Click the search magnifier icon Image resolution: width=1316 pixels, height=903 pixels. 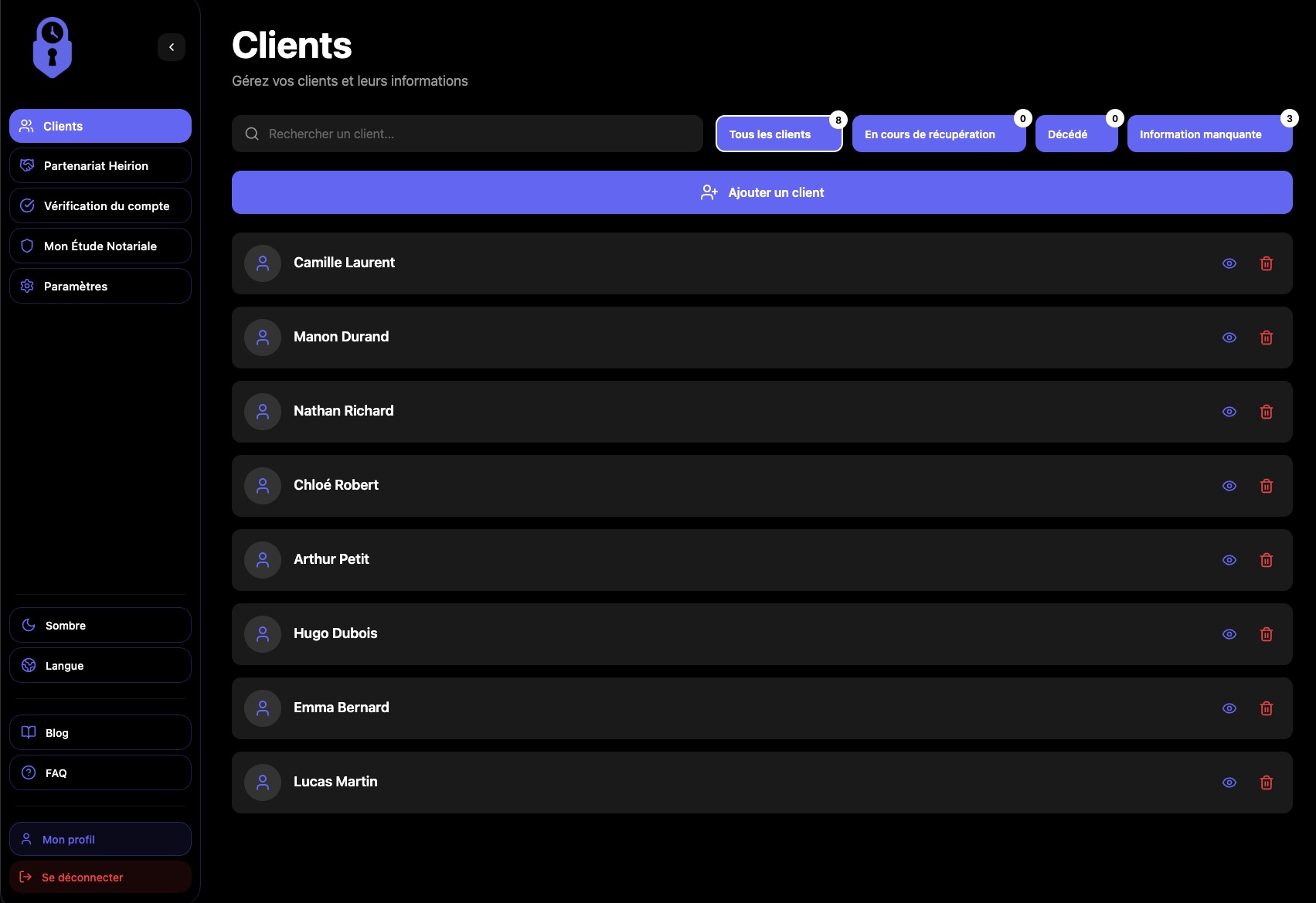251,134
